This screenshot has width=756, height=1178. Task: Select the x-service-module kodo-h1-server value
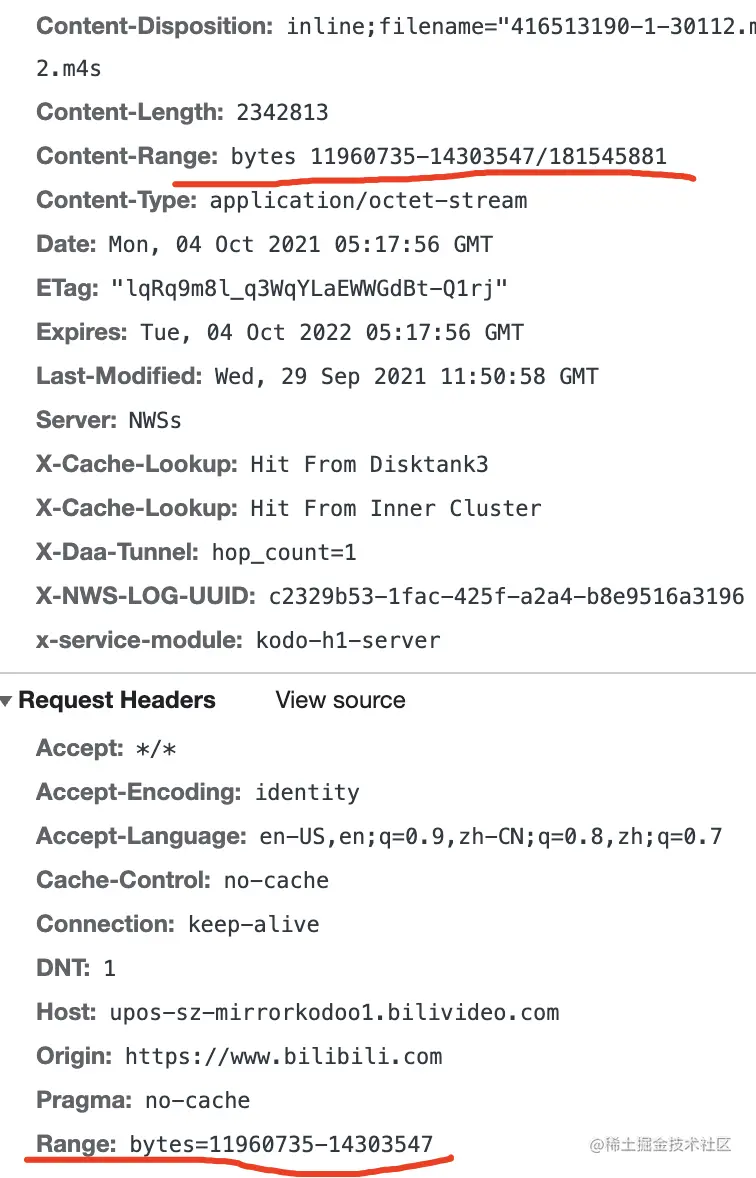coord(348,641)
